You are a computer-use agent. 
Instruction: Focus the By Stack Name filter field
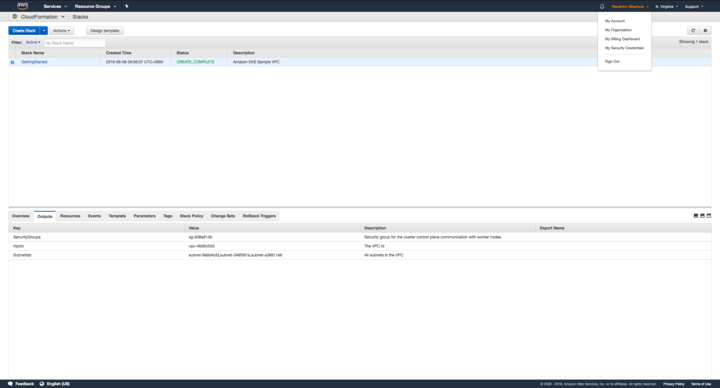tap(75, 43)
